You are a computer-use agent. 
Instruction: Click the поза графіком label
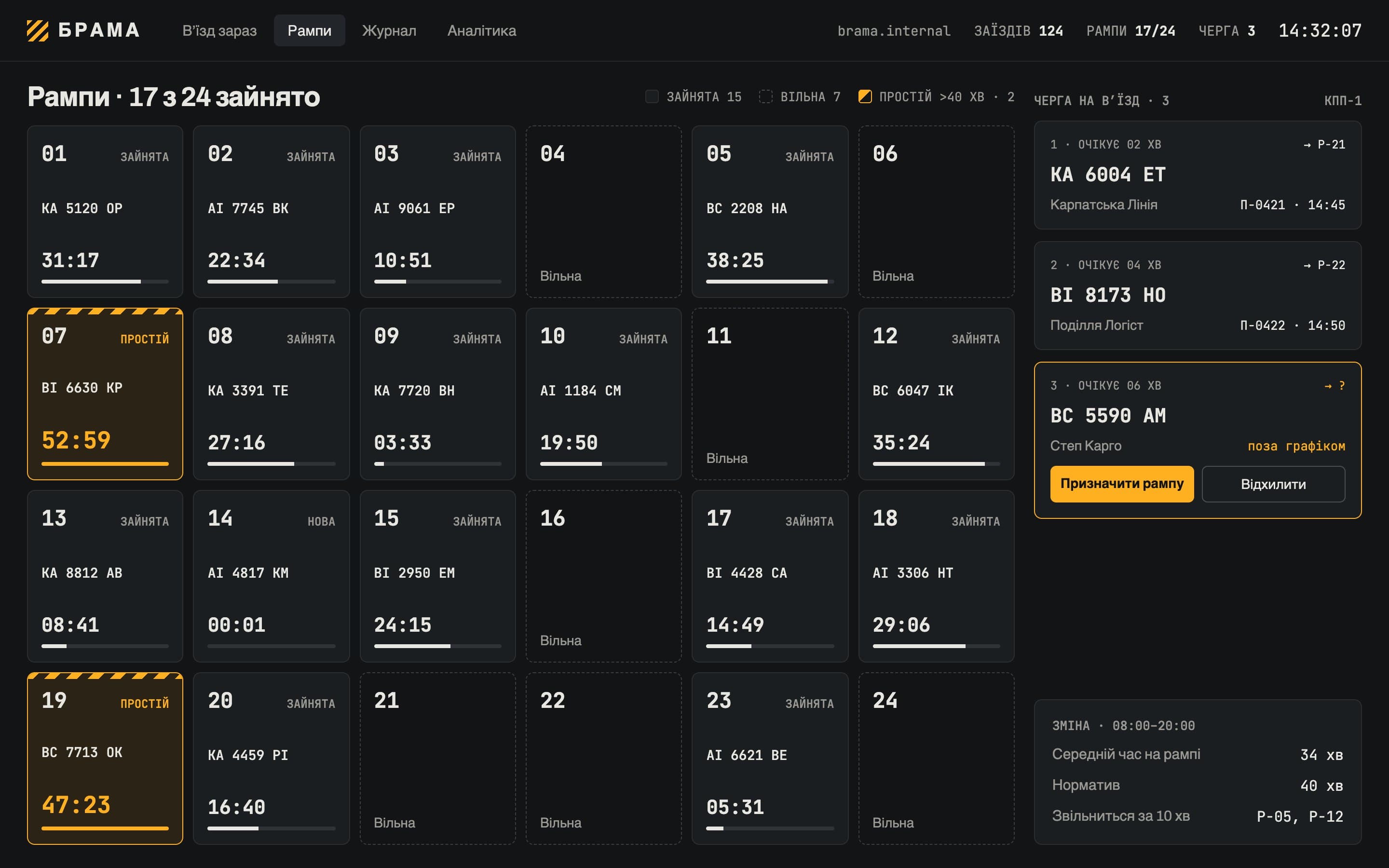click(1296, 446)
